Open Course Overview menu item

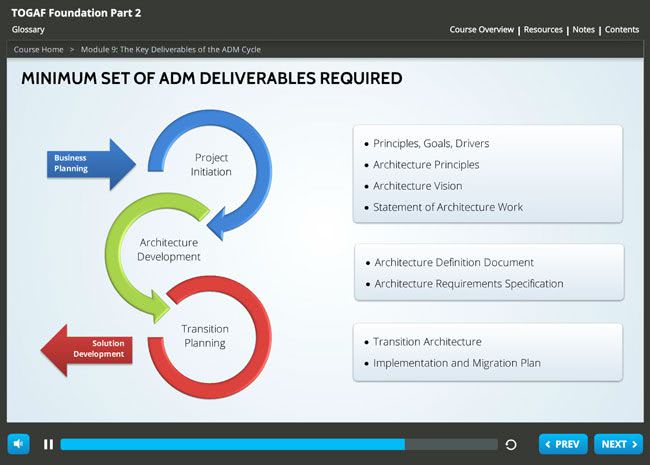482,30
